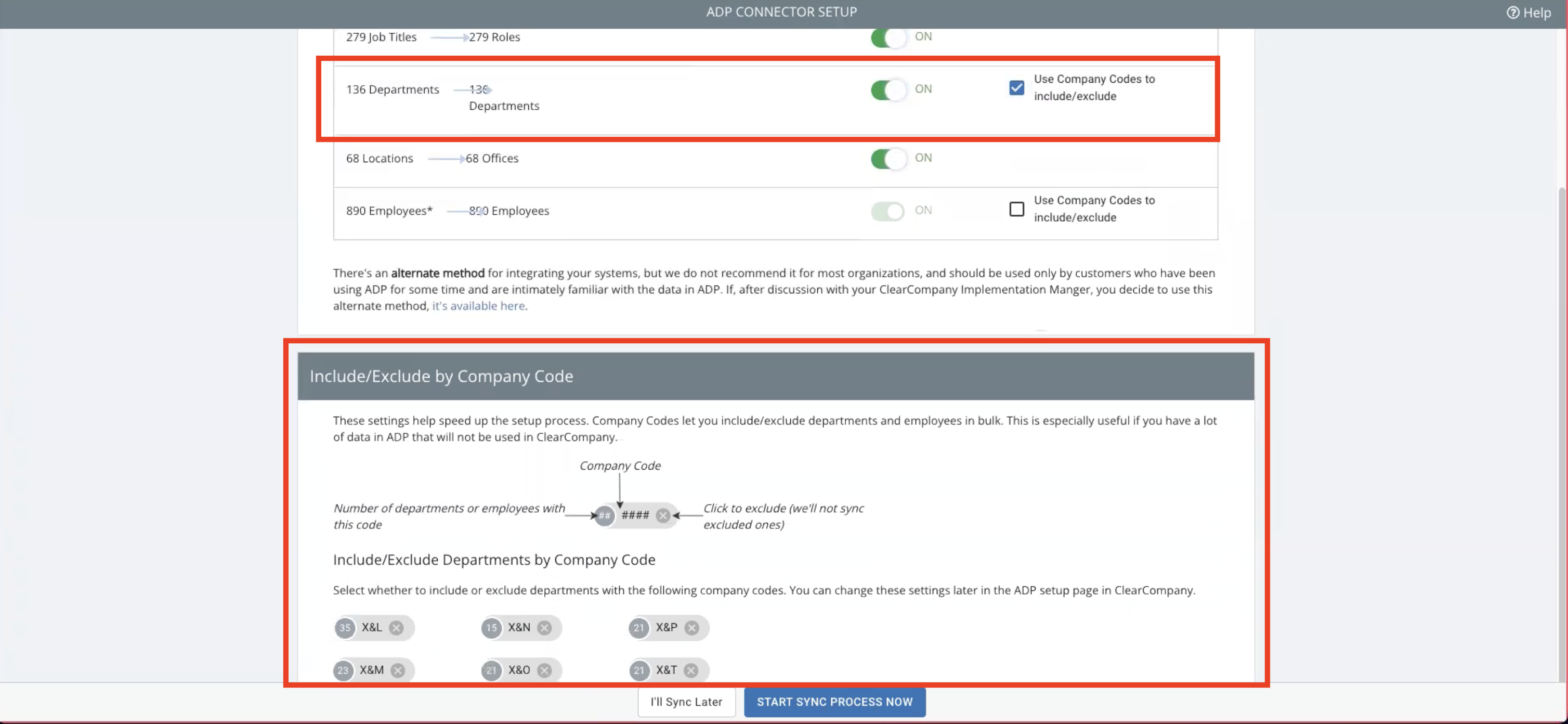The image size is (1568, 724).
Task: Click "Include/Exclude Departments by Company Code" heading
Action: coord(494,560)
